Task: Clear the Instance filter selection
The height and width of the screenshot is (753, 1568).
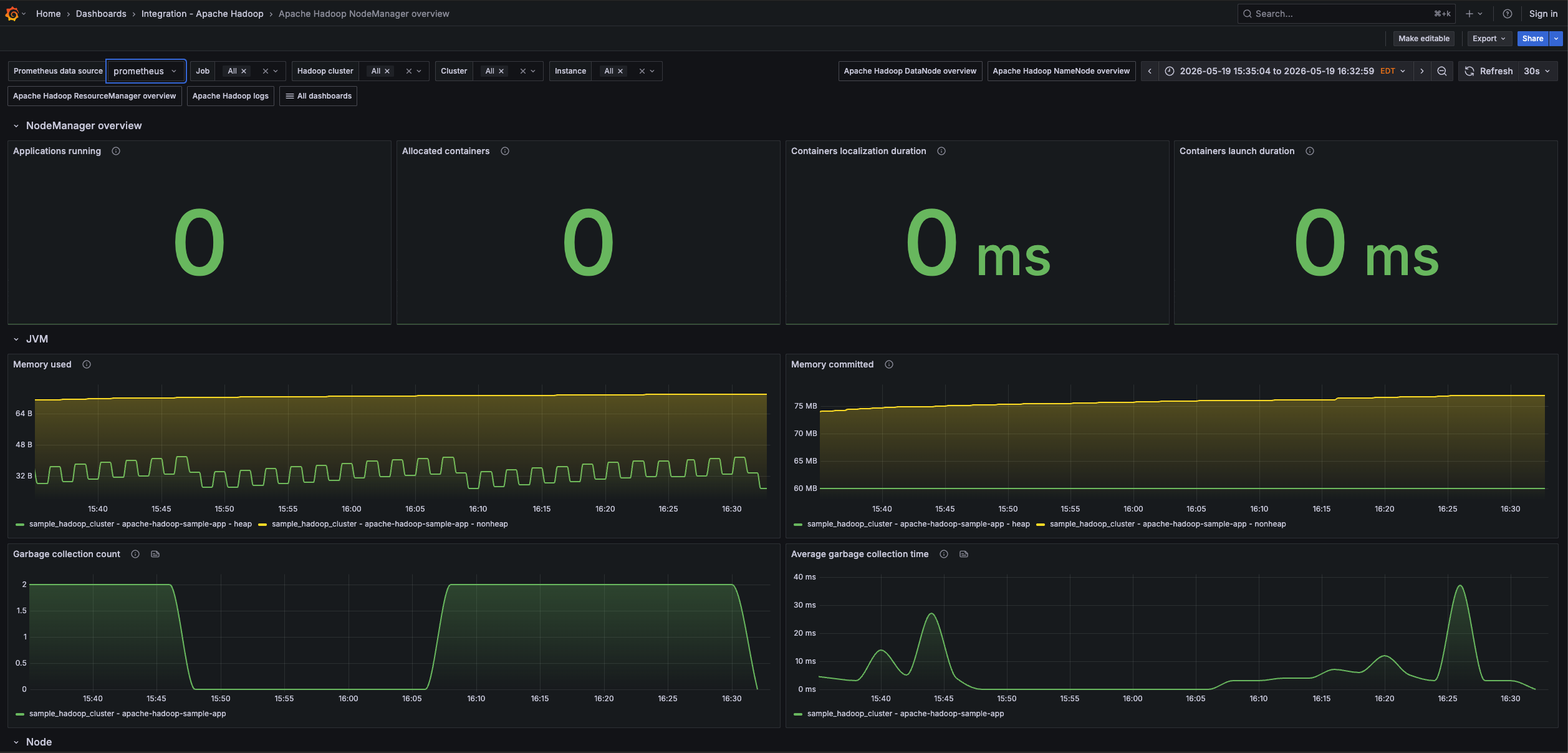Action: (x=642, y=71)
